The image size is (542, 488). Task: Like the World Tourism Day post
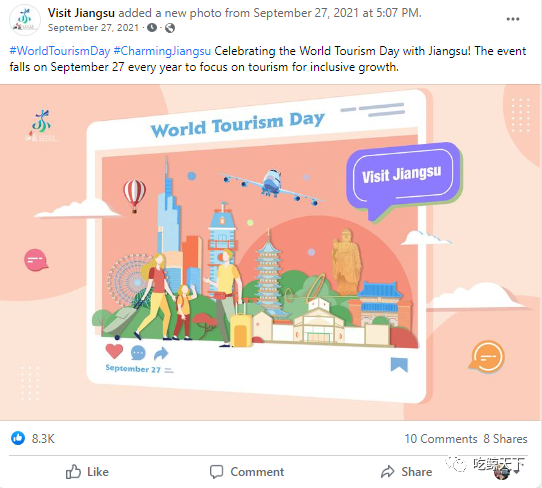pyautogui.click(x=87, y=472)
